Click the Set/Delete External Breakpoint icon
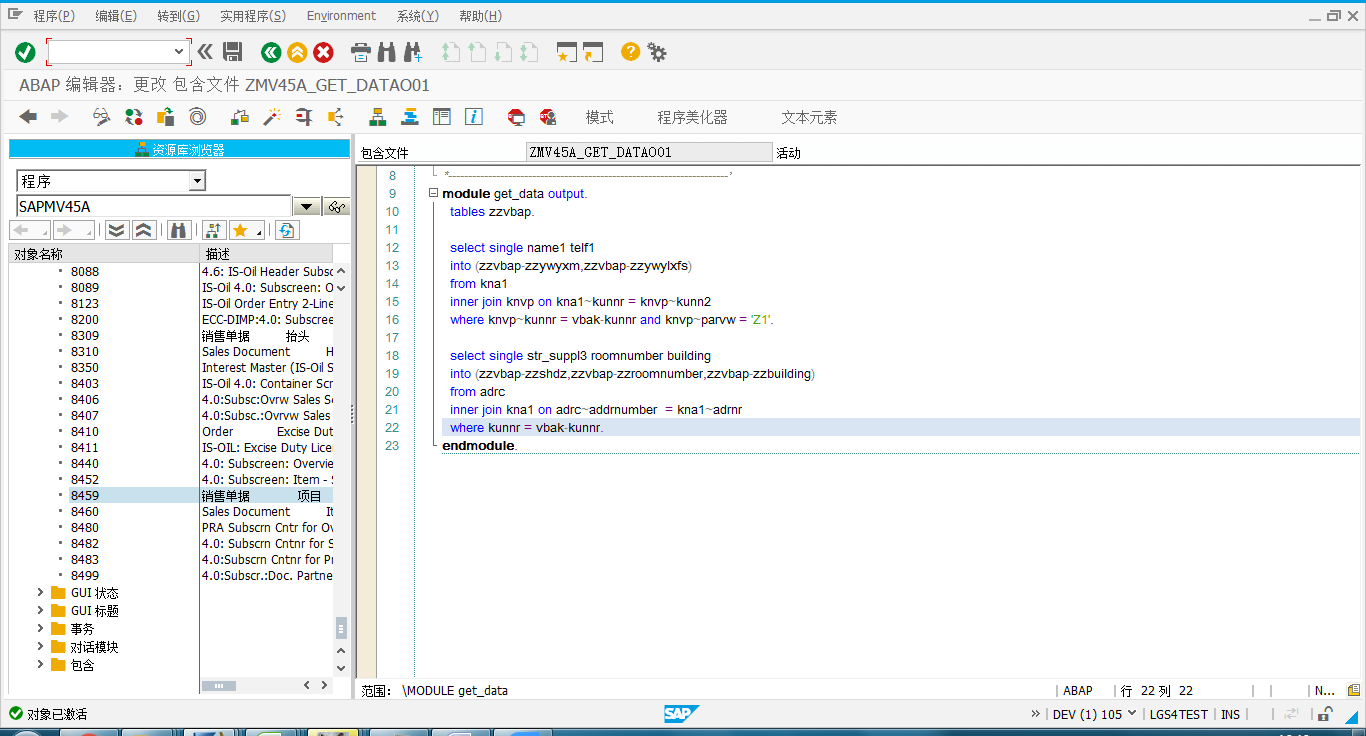Image resolution: width=1366 pixels, height=736 pixels. pyautogui.click(x=548, y=117)
